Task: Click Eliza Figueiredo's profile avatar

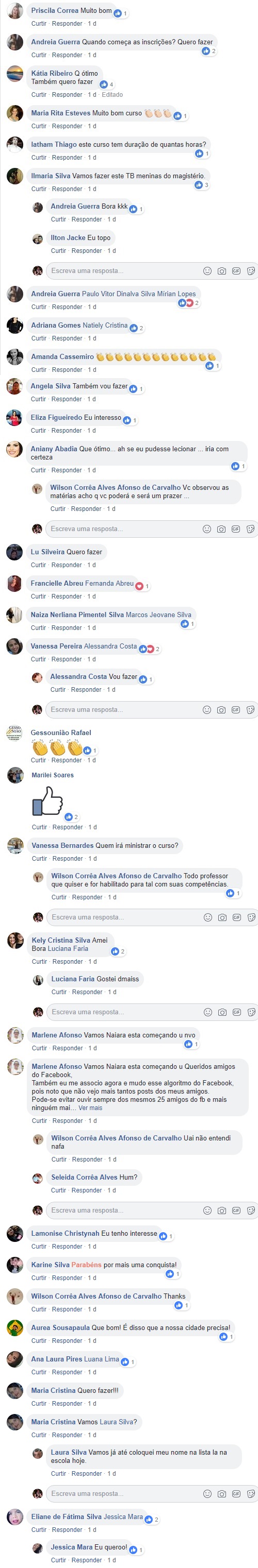Action: (x=14, y=419)
